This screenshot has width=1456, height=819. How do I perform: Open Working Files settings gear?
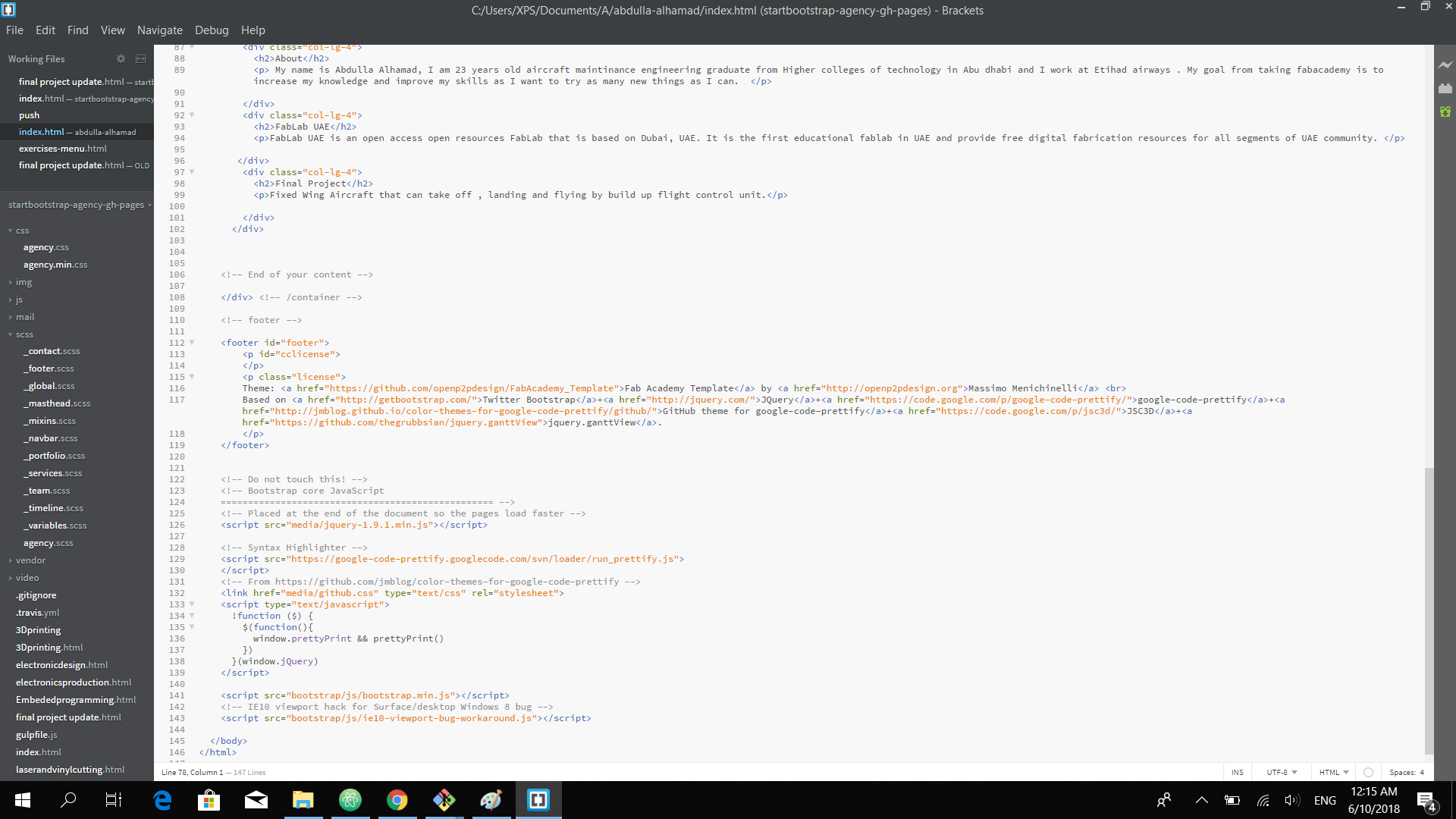pos(121,58)
